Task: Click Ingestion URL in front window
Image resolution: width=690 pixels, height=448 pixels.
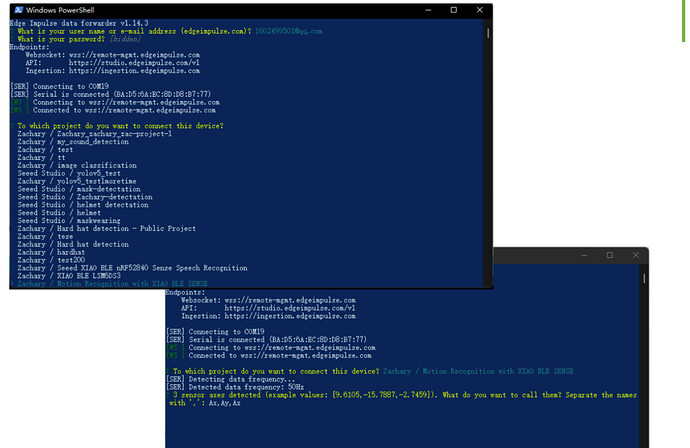Action: tap(134, 71)
